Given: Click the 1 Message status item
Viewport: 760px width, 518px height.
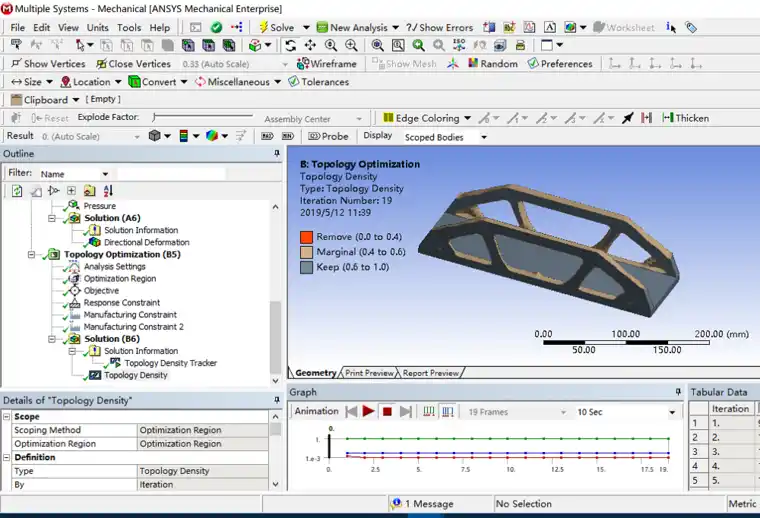Looking at the screenshot, I should (x=423, y=504).
